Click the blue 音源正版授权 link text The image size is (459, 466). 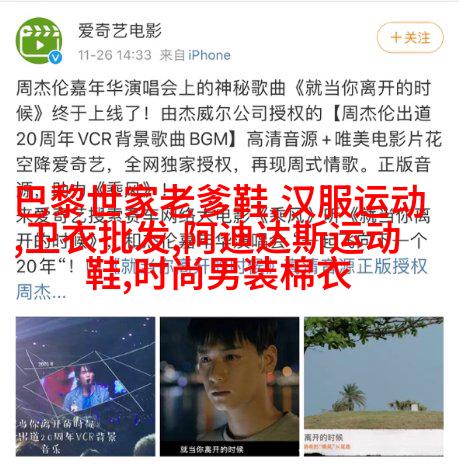[383, 266]
